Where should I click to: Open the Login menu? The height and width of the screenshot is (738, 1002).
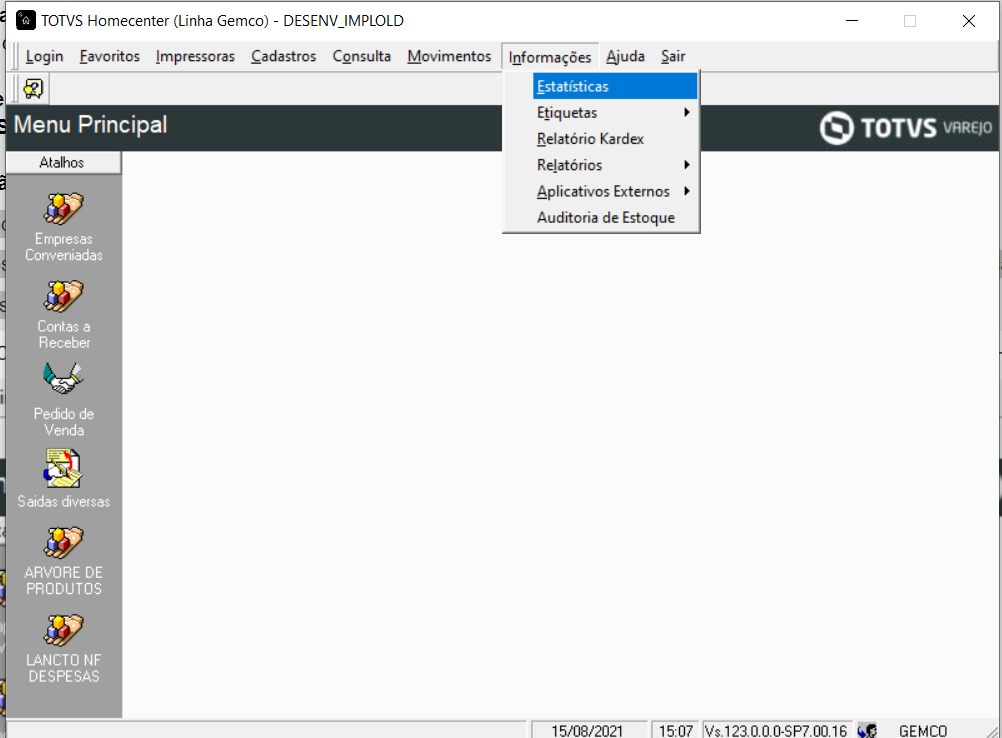point(44,56)
